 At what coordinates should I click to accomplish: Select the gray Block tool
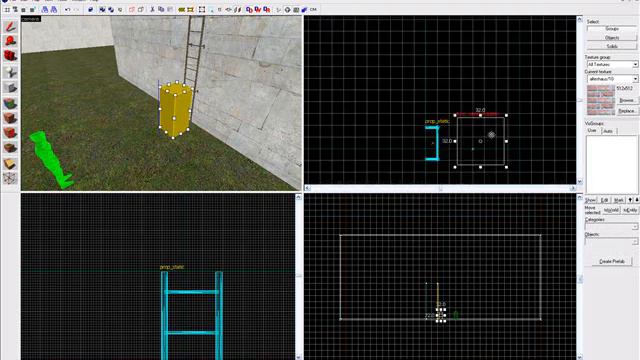[10, 88]
